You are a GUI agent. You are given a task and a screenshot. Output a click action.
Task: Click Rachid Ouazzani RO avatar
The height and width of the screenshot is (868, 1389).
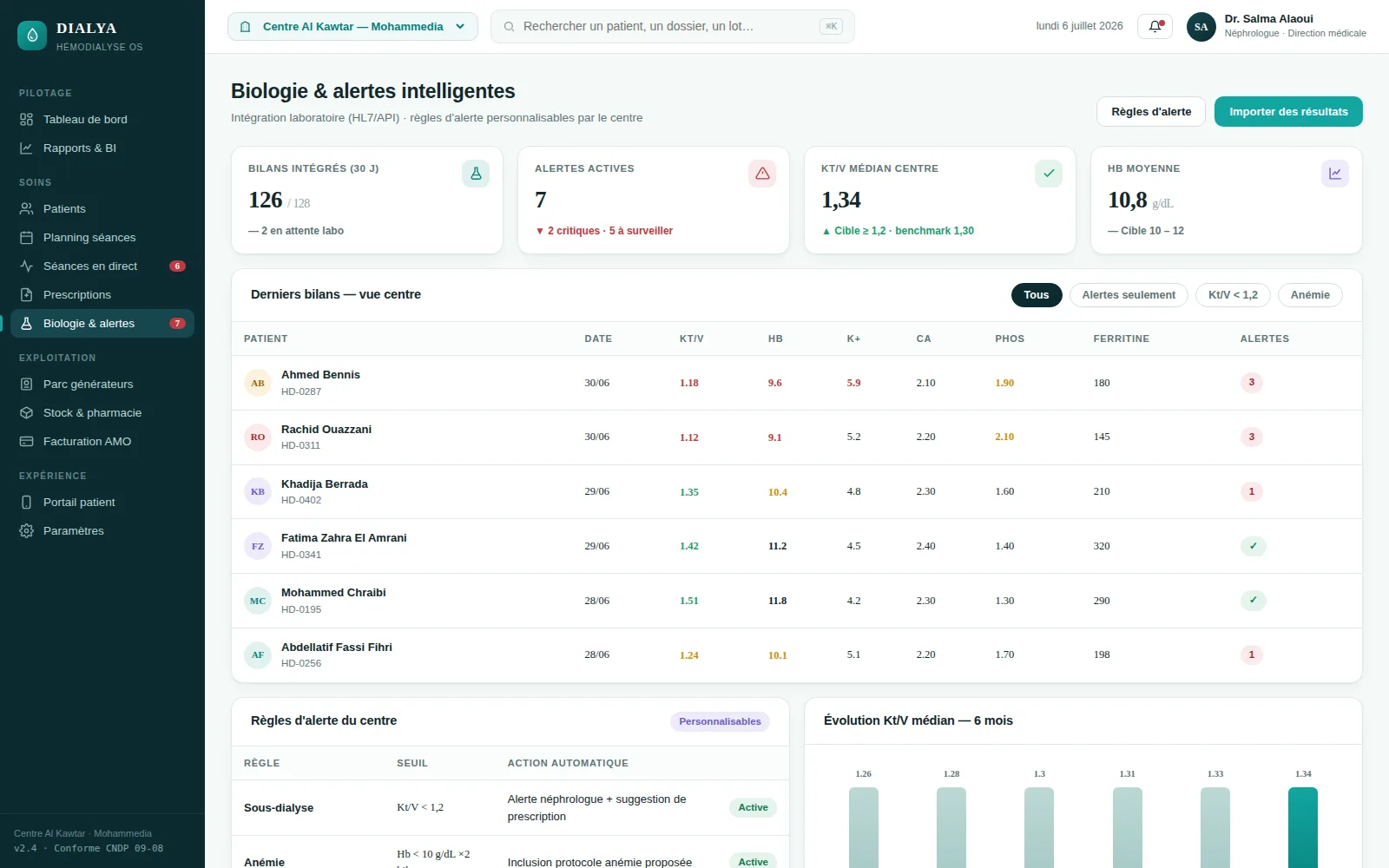click(x=258, y=437)
